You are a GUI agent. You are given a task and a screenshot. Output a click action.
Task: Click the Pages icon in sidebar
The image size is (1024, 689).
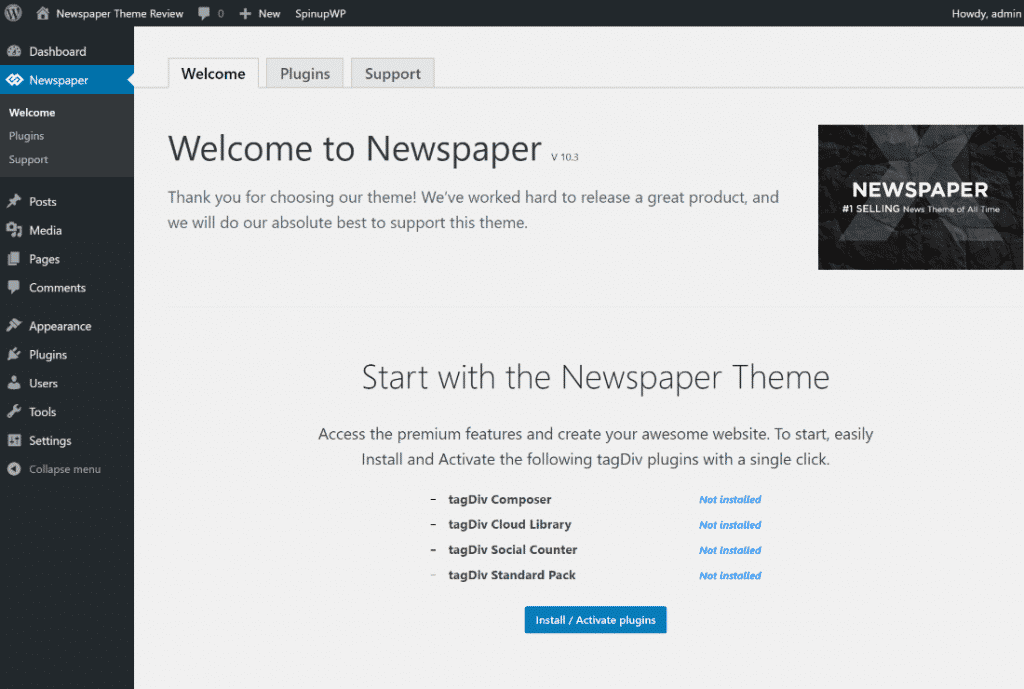click(14, 259)
